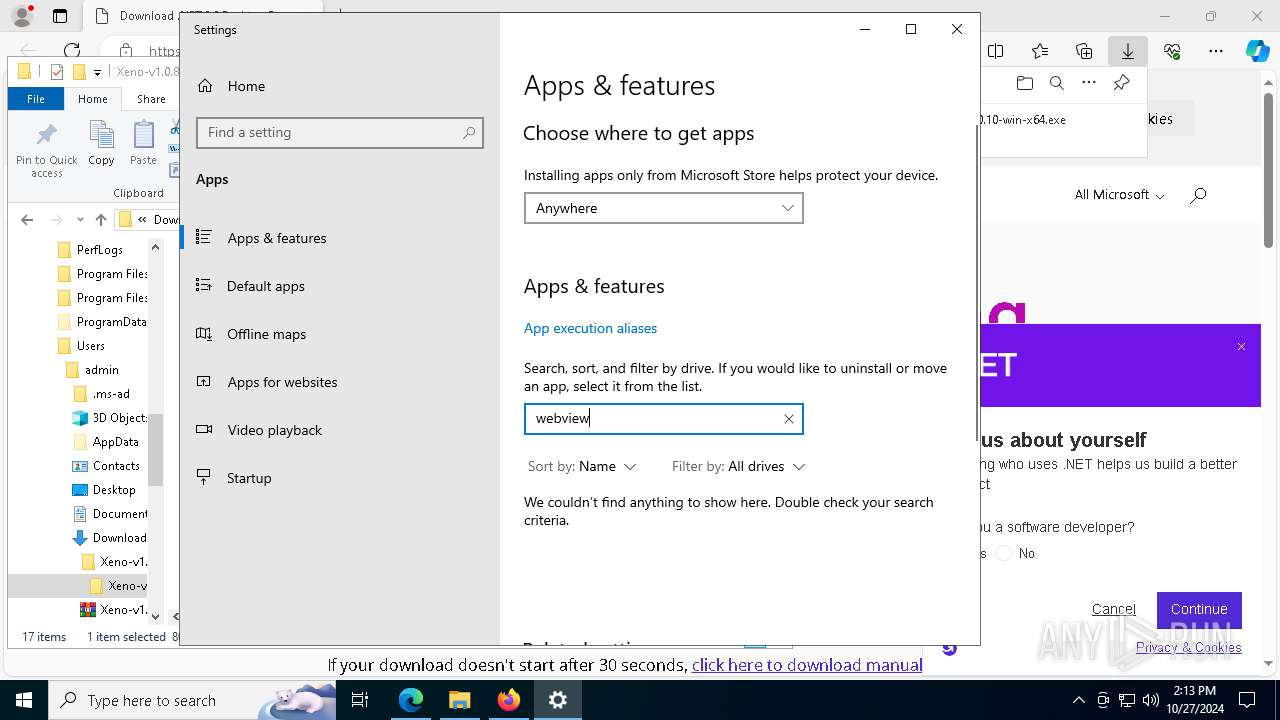Click Cancel in the survey
The image size is (1280, 720).
pyautogui.click(x=1113, y=609)
